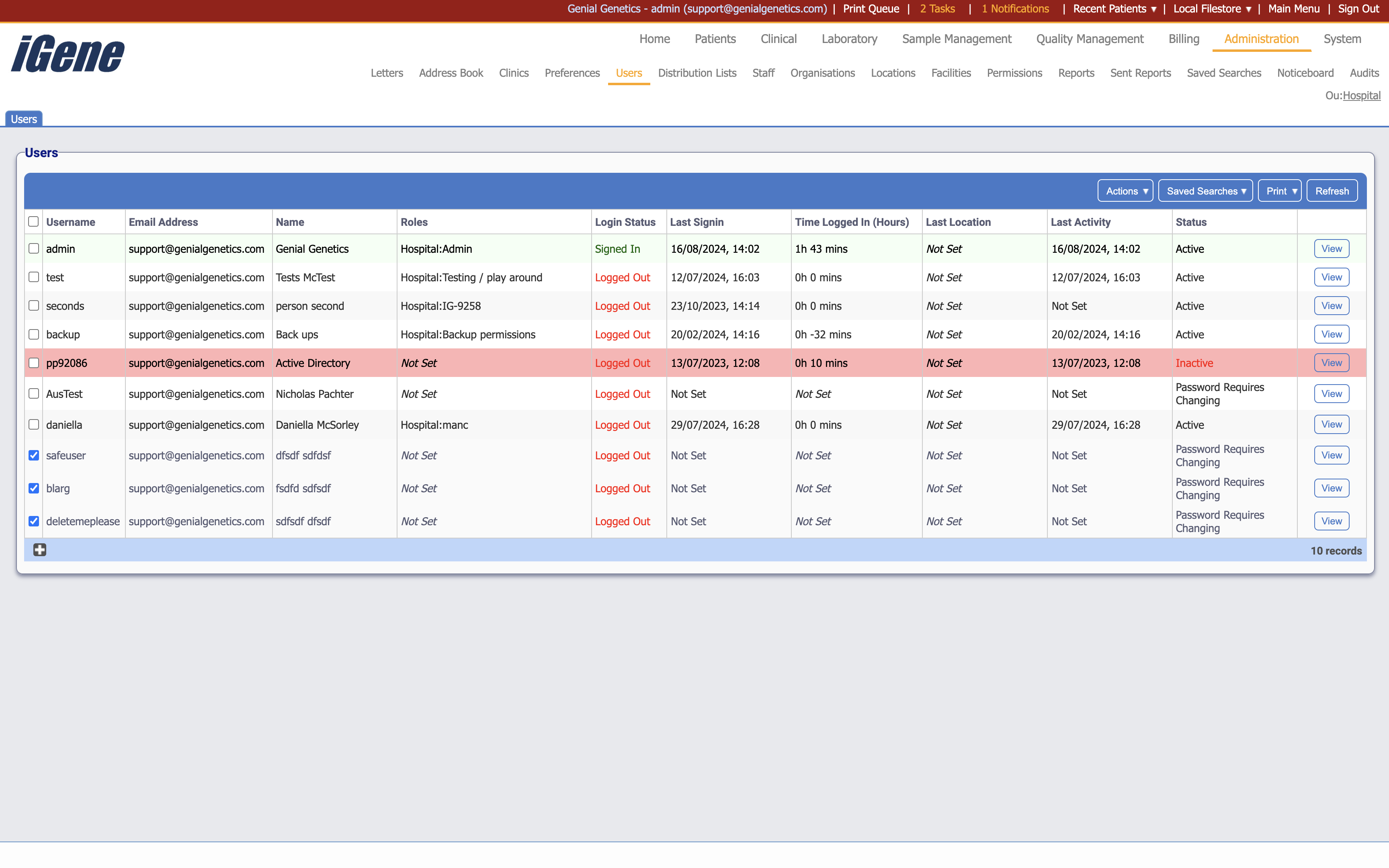Tick the checkbox for admin user
This screenshot has height=868, width=1389.
click(x=34, y=249)
